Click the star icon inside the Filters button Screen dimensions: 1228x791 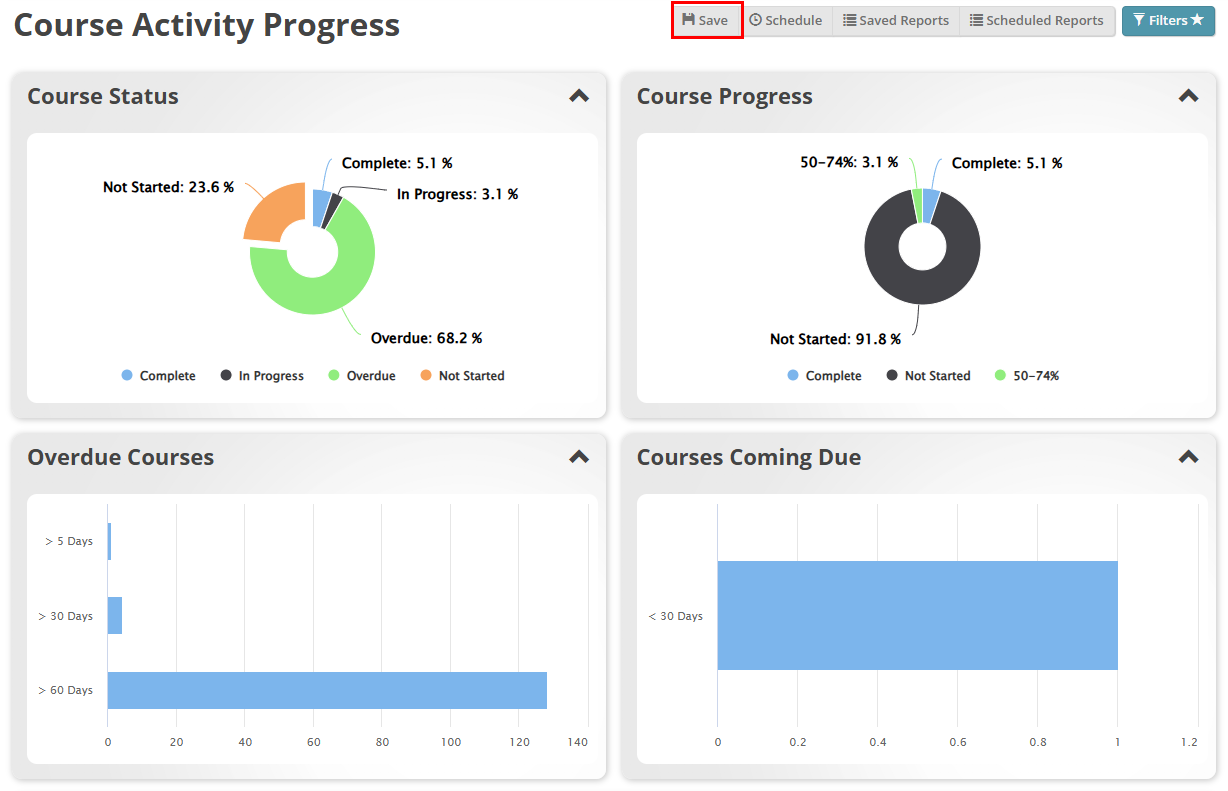(1196, 20)
